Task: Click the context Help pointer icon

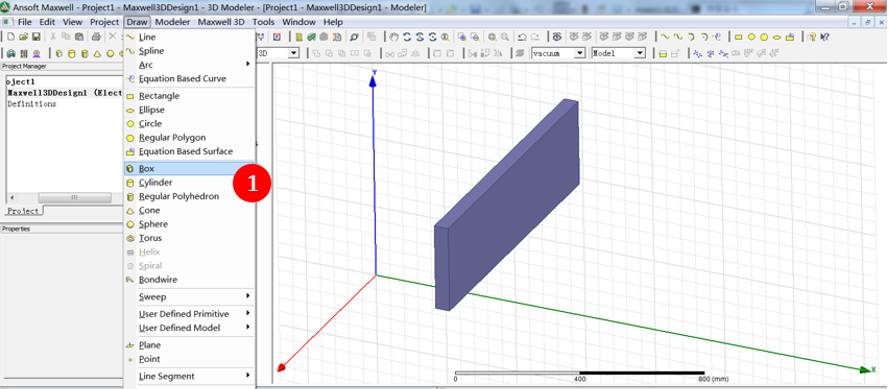Action: click(825, 37)
